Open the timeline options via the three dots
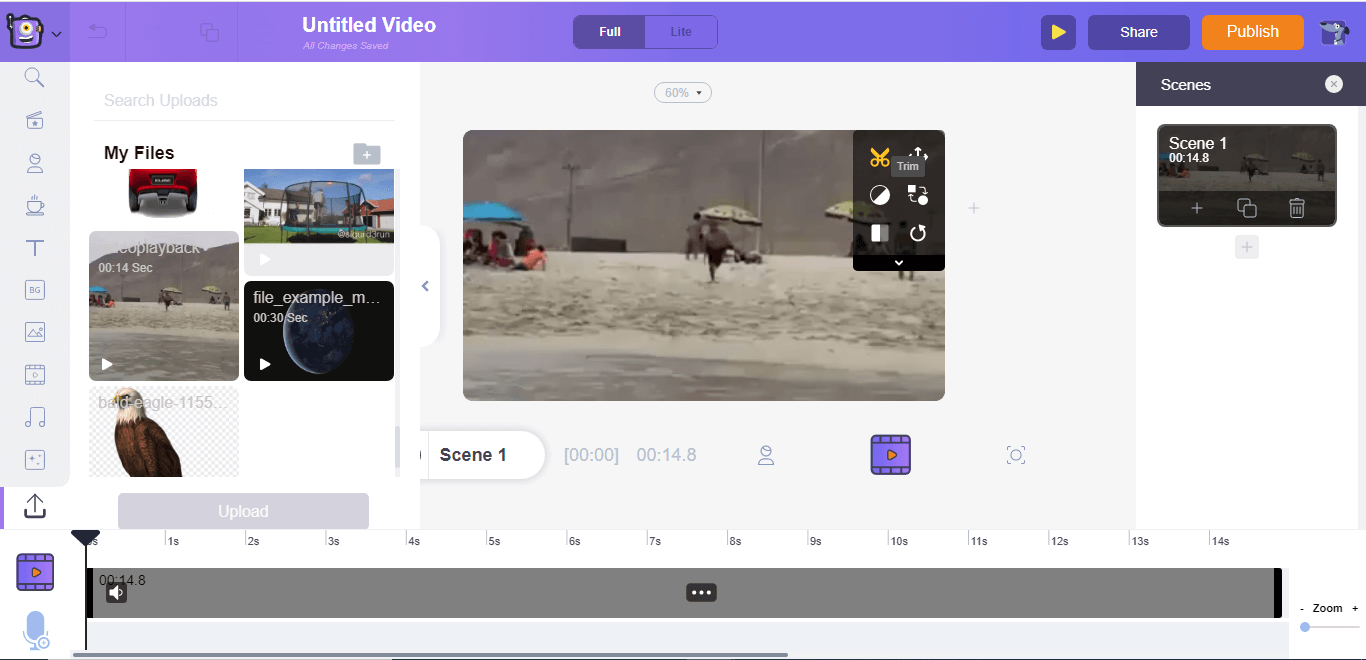Image resolution: width=1366 pixels, height=660 pixels. [701, 592]
